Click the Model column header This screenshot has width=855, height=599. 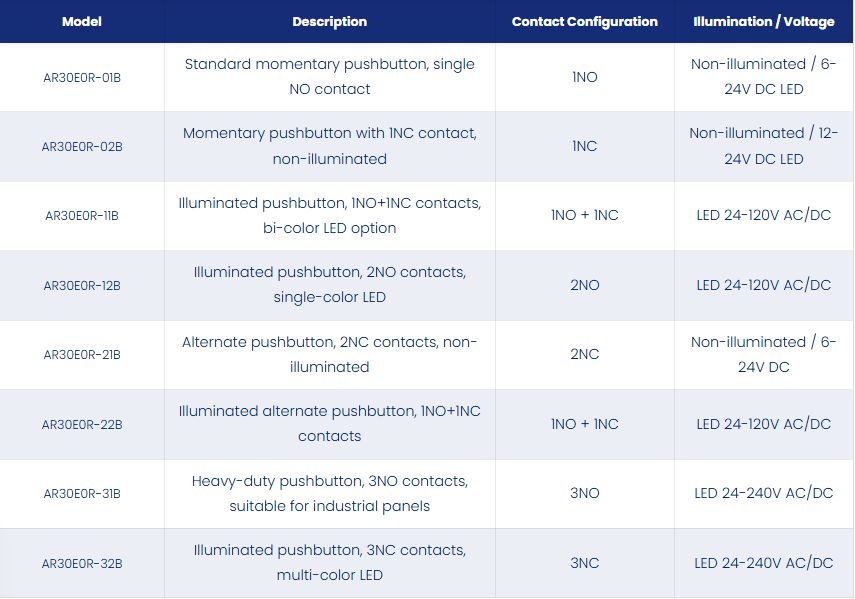(x=82, y=22)
